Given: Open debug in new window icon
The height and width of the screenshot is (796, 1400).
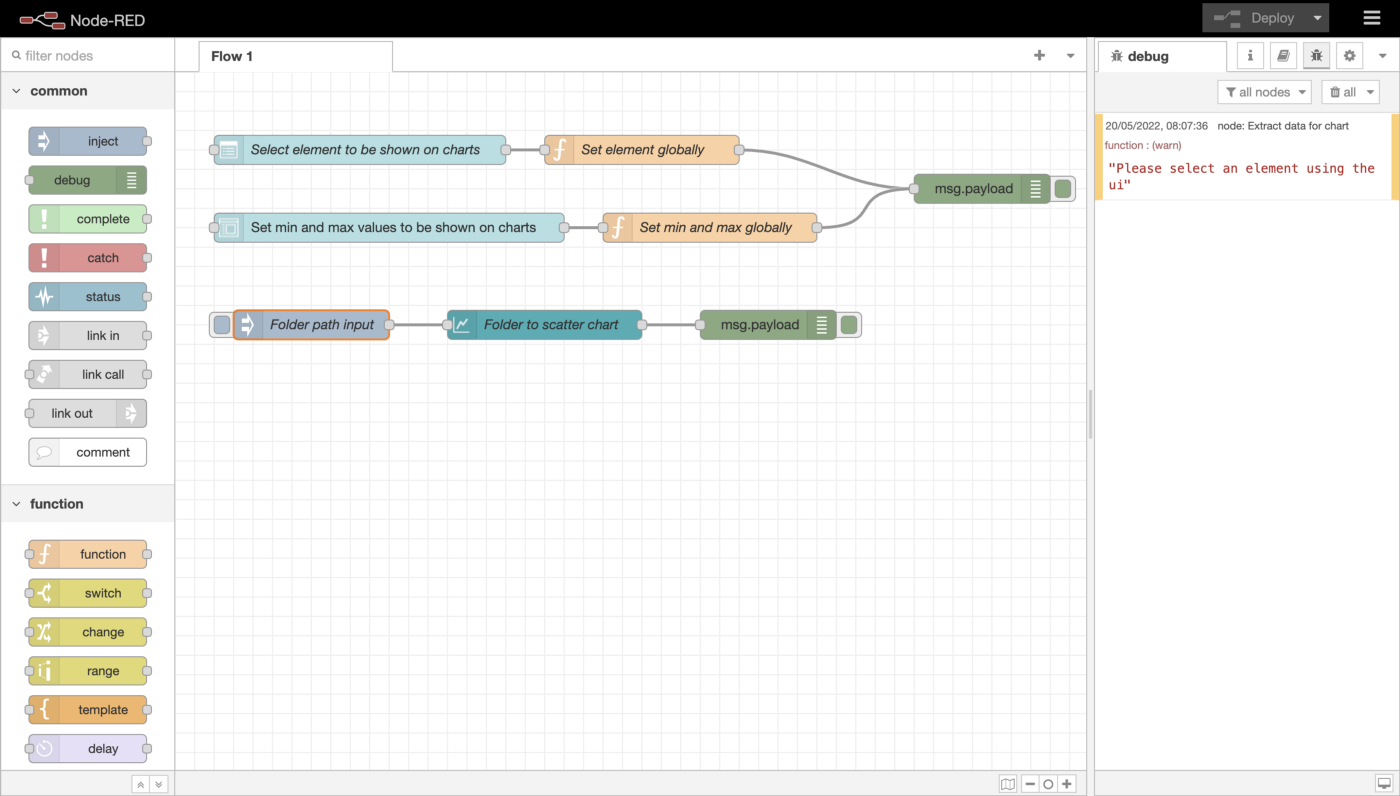Looking at the screenshot, I should pyautogui.click(x=1384, y=783).
